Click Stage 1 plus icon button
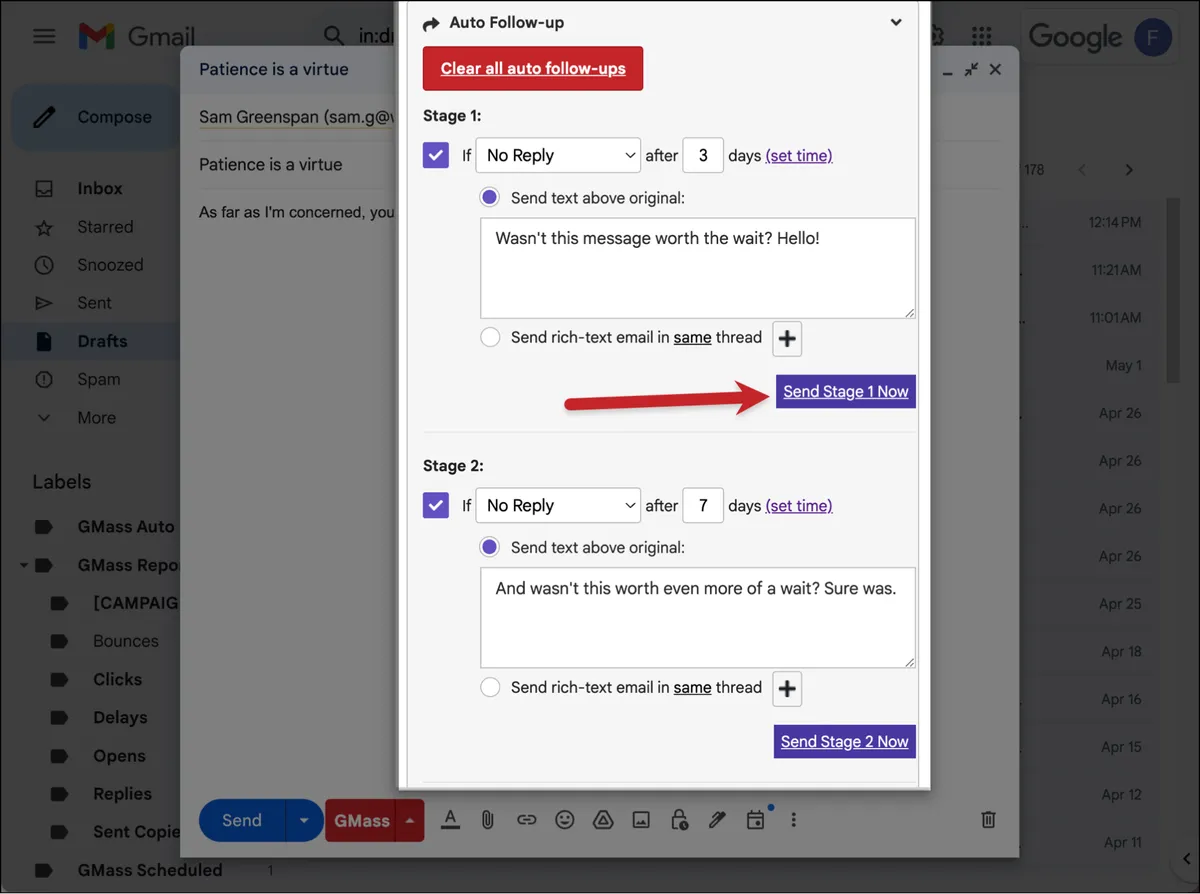The height and width of the screenshot is (894, 1200). pos(787,338)
